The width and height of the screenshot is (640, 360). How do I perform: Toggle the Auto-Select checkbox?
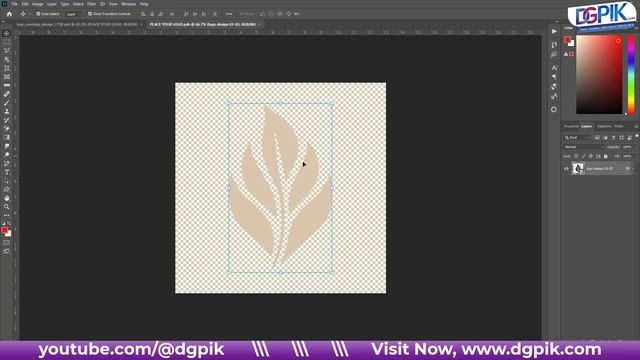[38, 14]
